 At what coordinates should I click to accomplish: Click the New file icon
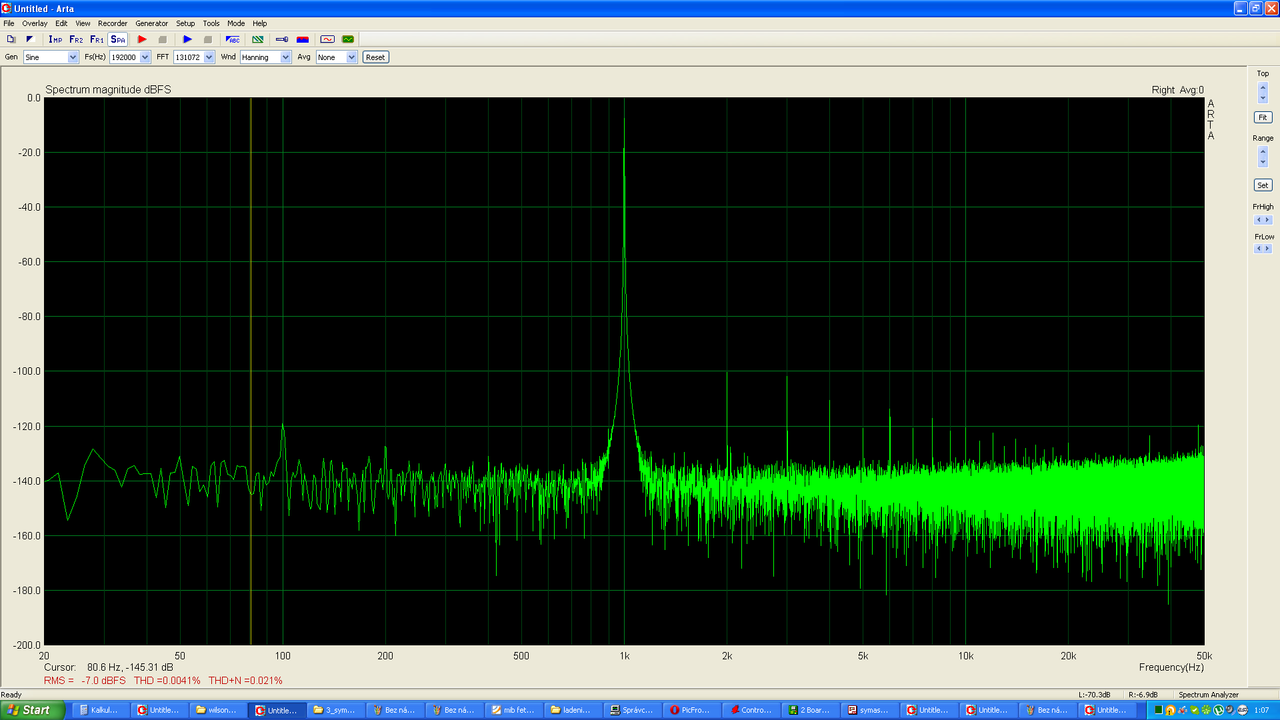click(x=11, y=39)
